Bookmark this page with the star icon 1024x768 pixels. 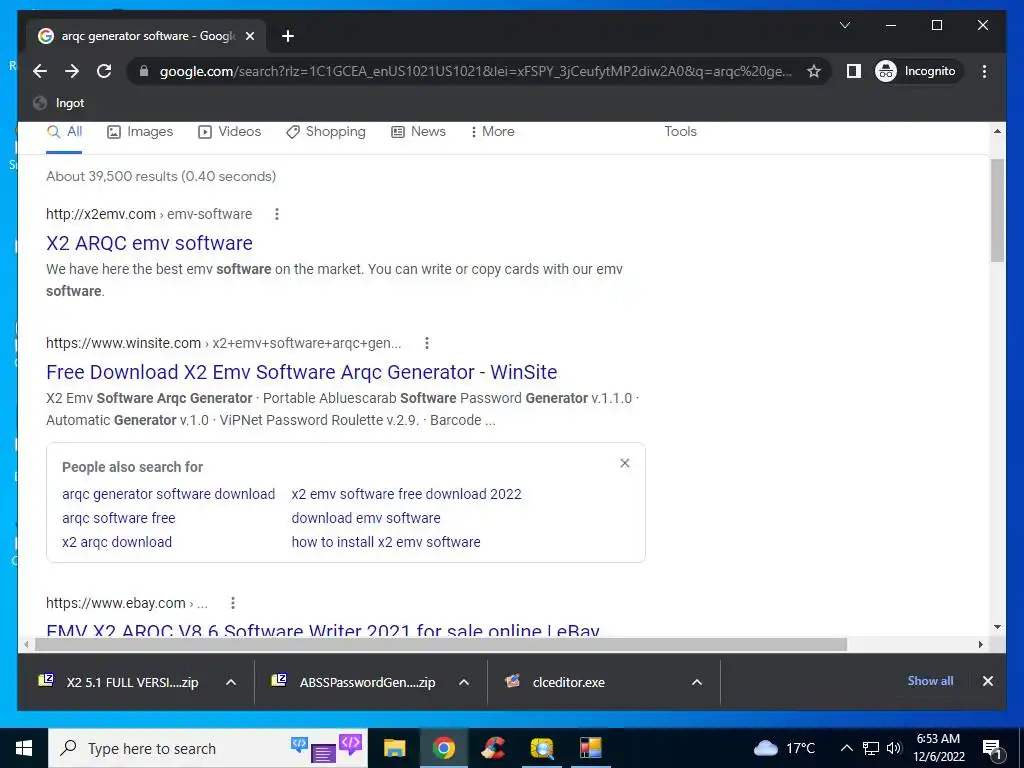tap(814, 71)
